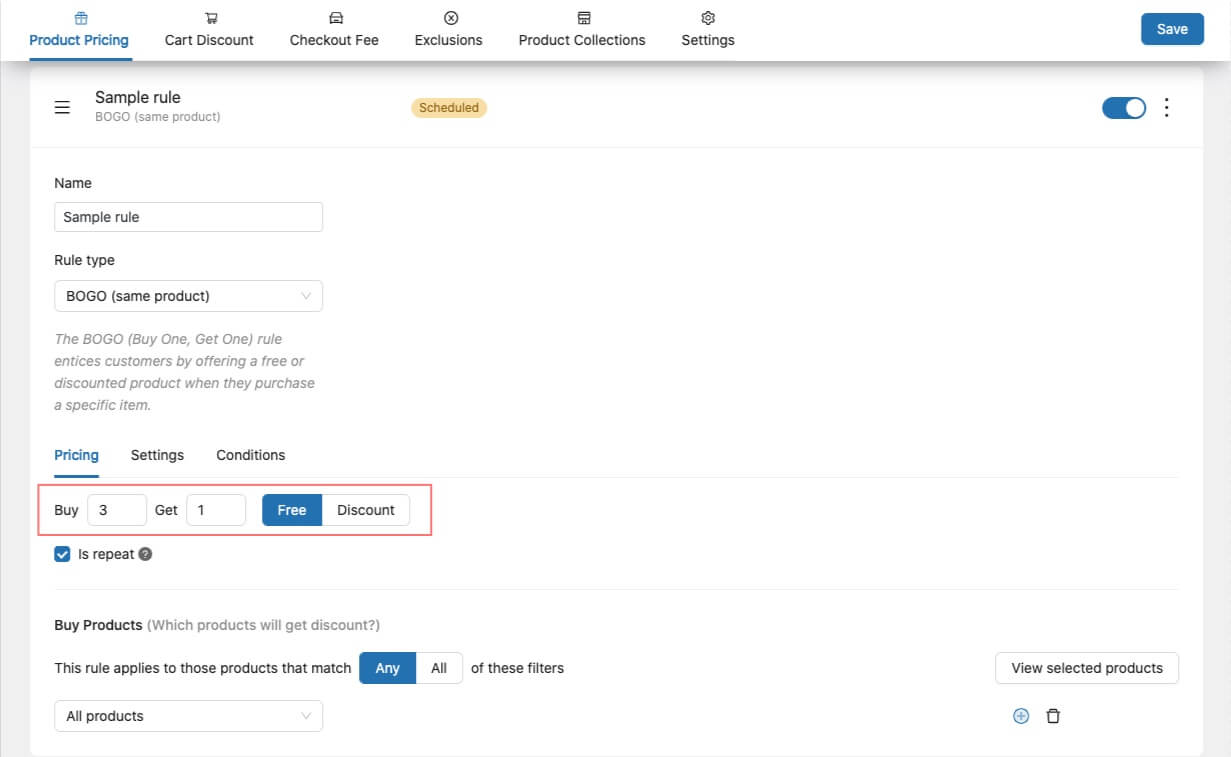Add a new product filter with plus icon
1231x757 pixels.
point(1021,716)
